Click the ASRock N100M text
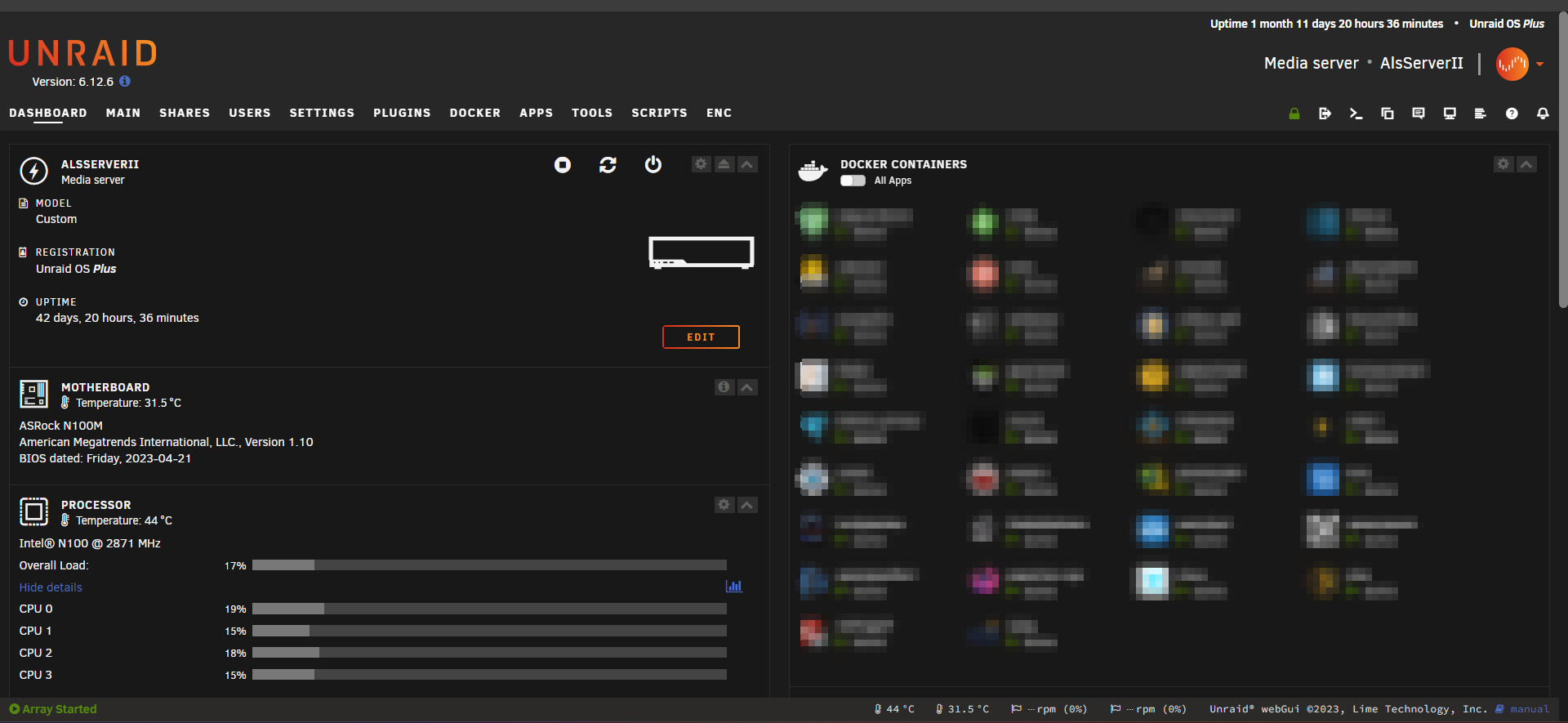 [61, 426]
